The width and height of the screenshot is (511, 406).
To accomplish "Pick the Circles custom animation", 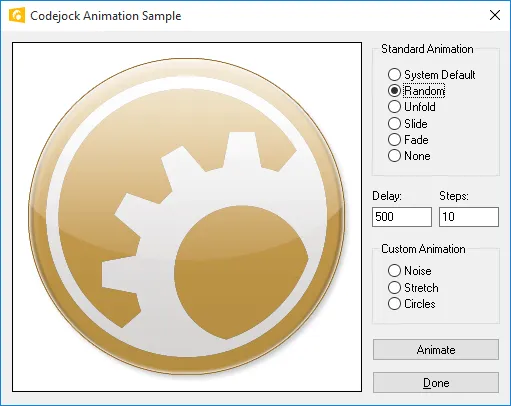I will (412, 304).
